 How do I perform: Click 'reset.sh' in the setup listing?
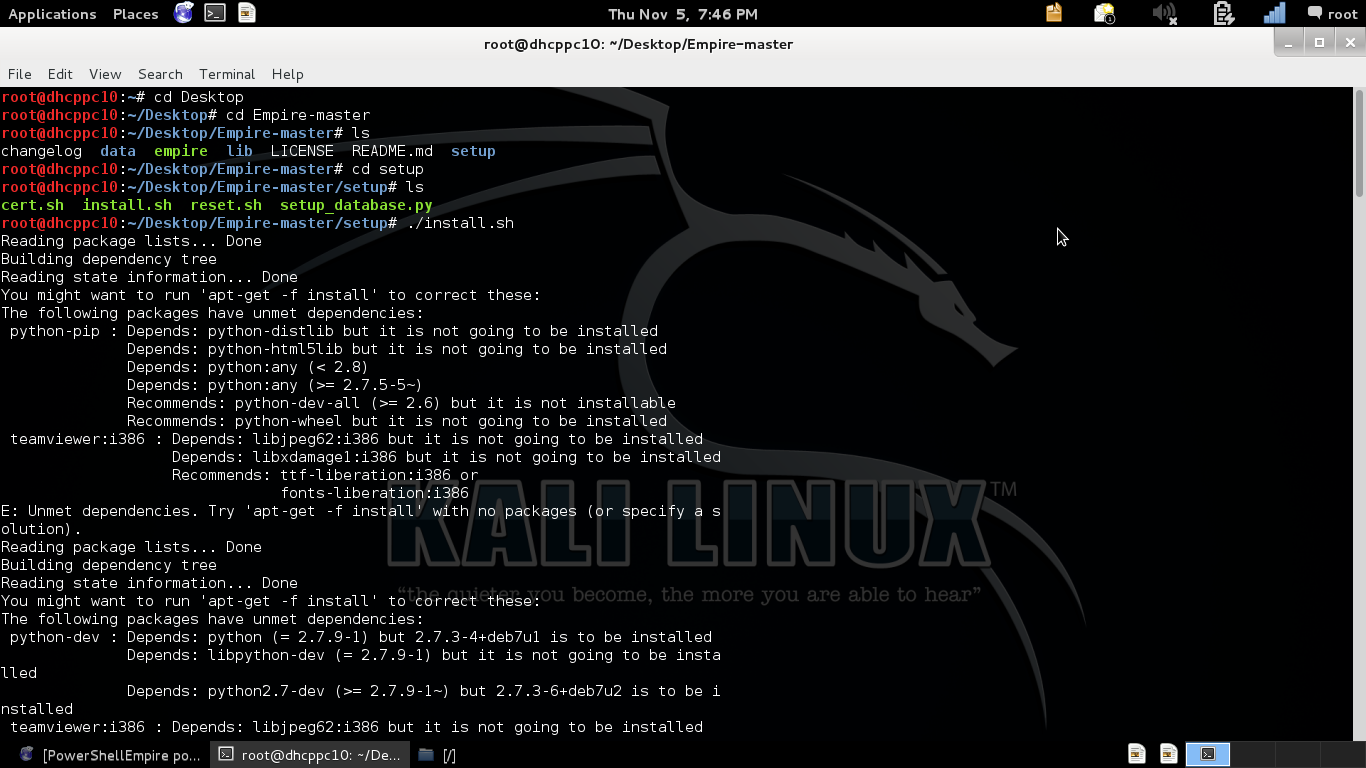coord(226,205)
